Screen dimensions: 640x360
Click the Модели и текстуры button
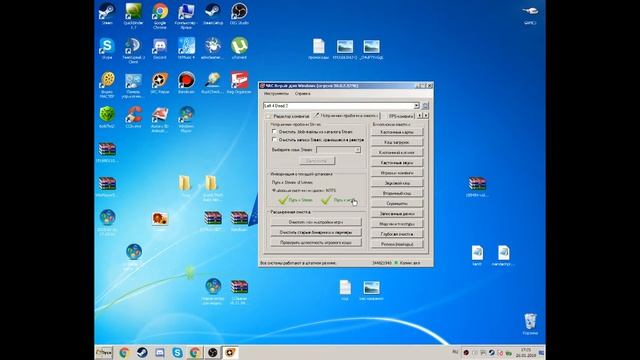click(x=397, y=224)
